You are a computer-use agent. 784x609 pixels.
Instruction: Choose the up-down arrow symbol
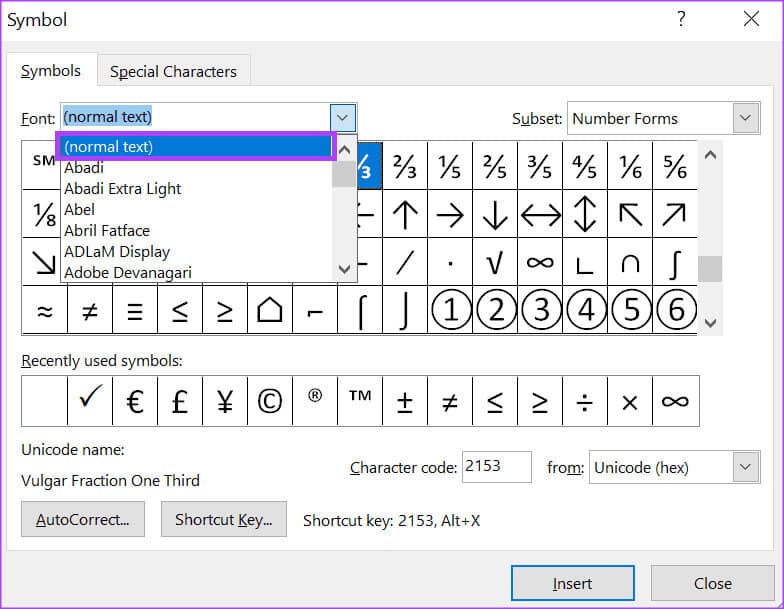click(x=585, y=214)
